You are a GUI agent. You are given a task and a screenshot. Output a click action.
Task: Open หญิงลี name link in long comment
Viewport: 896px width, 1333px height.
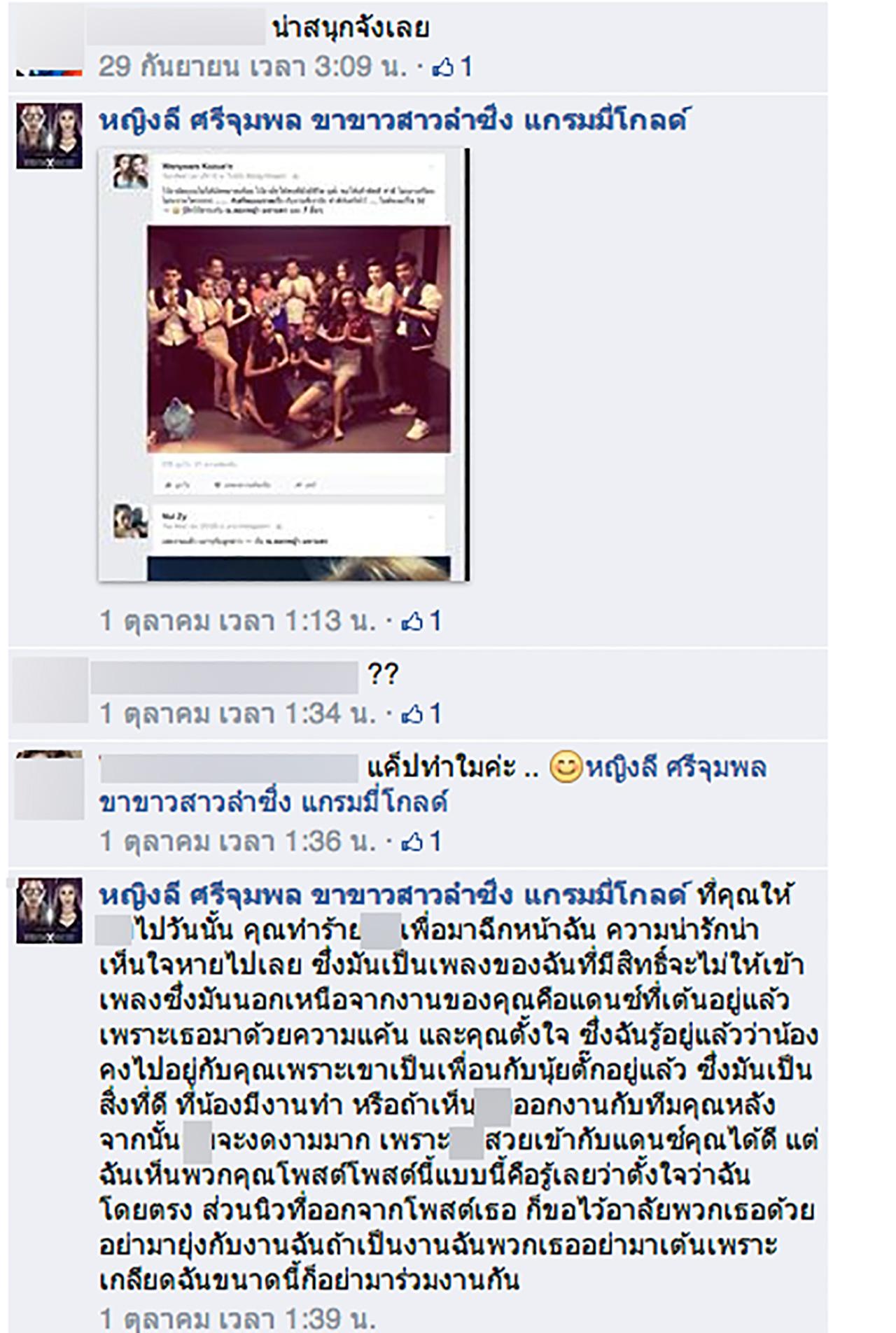coord(395,895)
